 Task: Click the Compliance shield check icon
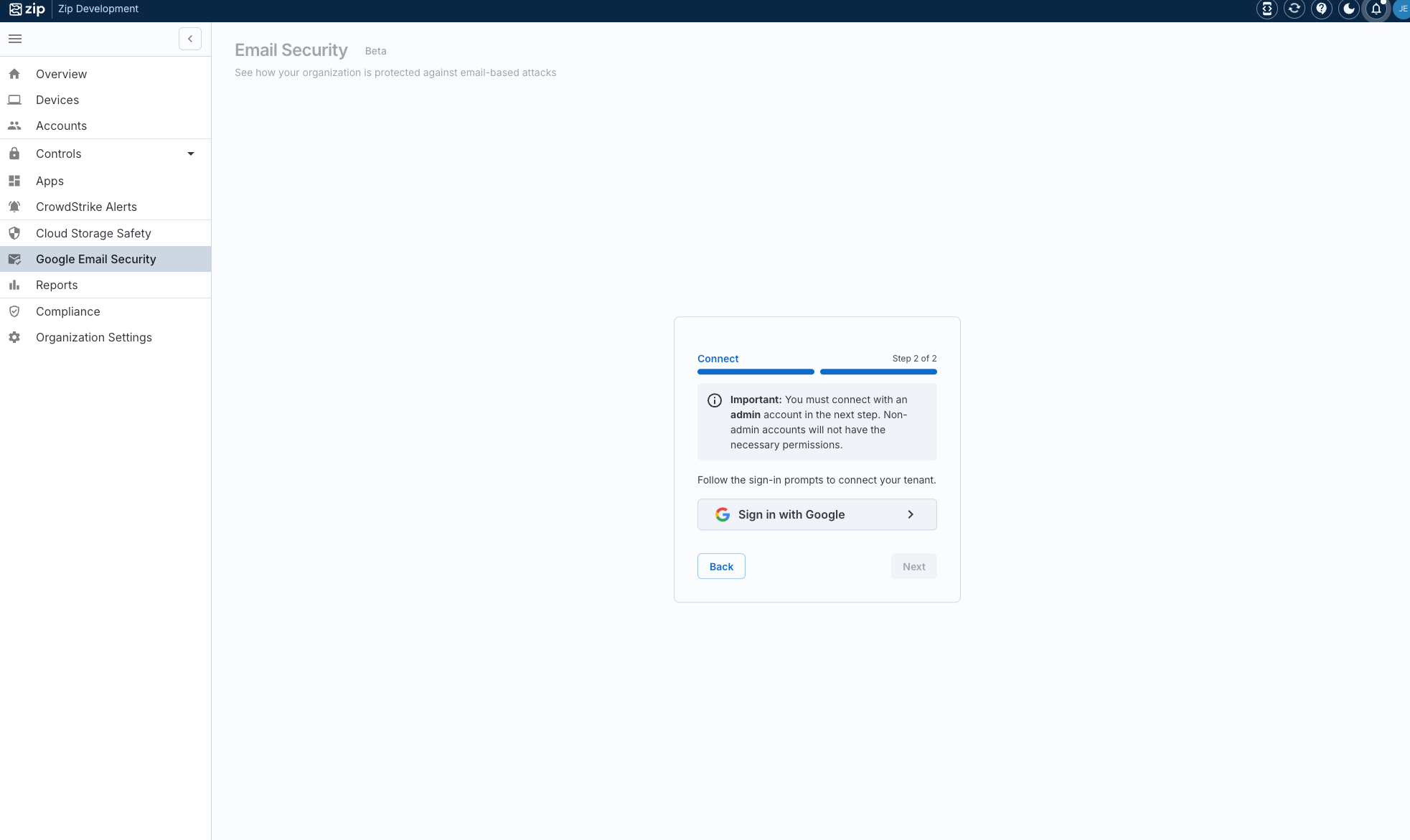pyautogui.click(x=14, y=311)
